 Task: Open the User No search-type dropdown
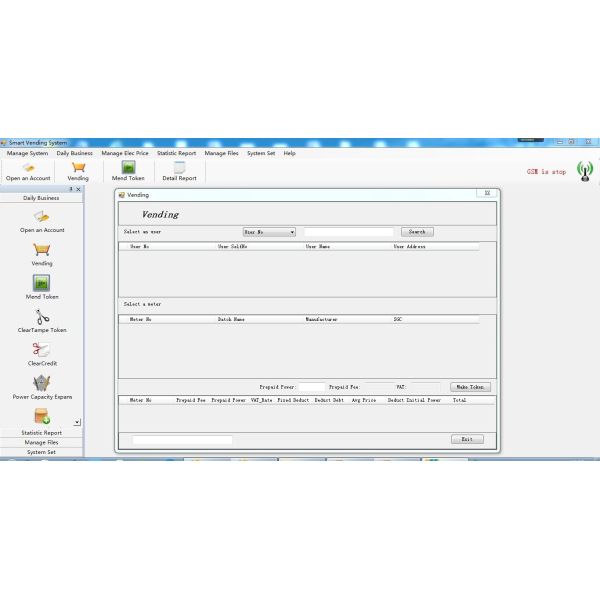269,232
